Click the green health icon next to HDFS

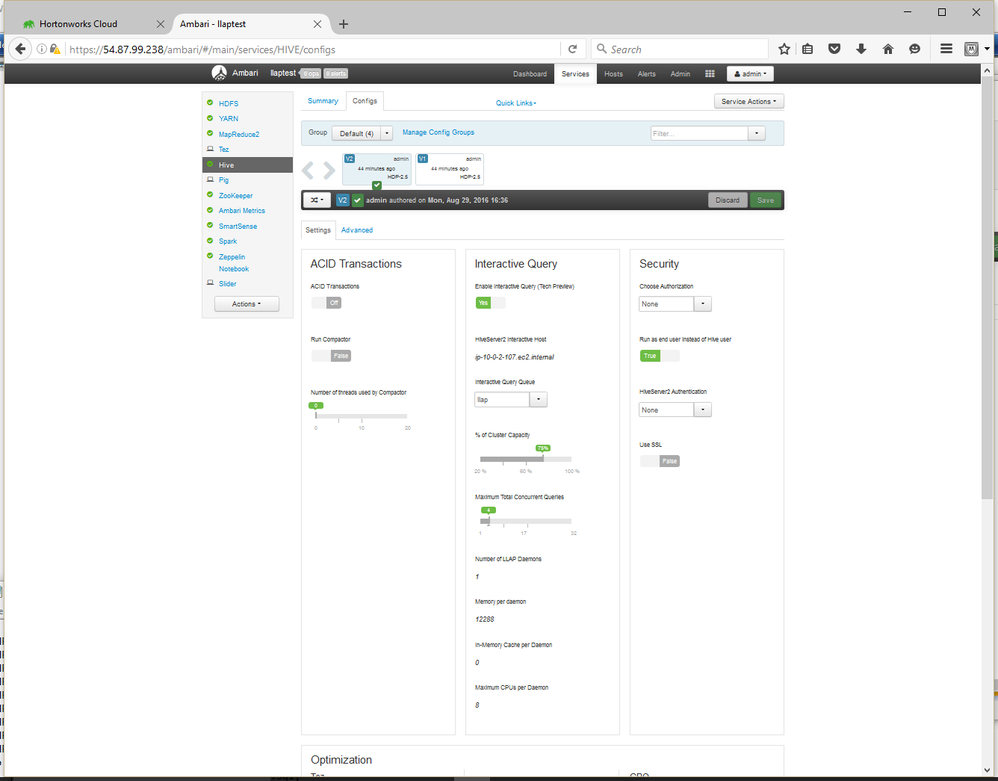point(209,103)
